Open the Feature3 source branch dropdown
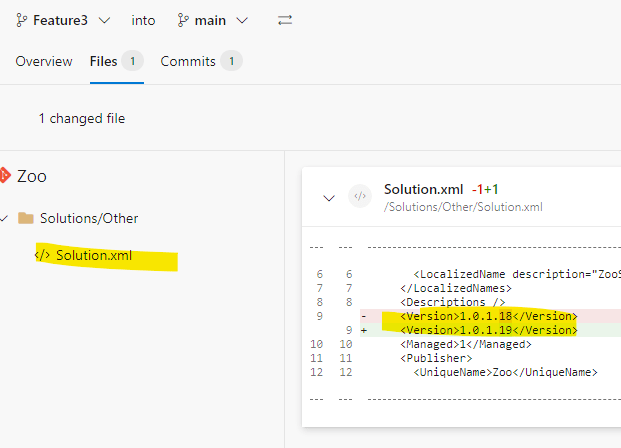 [x=63, y=20]
